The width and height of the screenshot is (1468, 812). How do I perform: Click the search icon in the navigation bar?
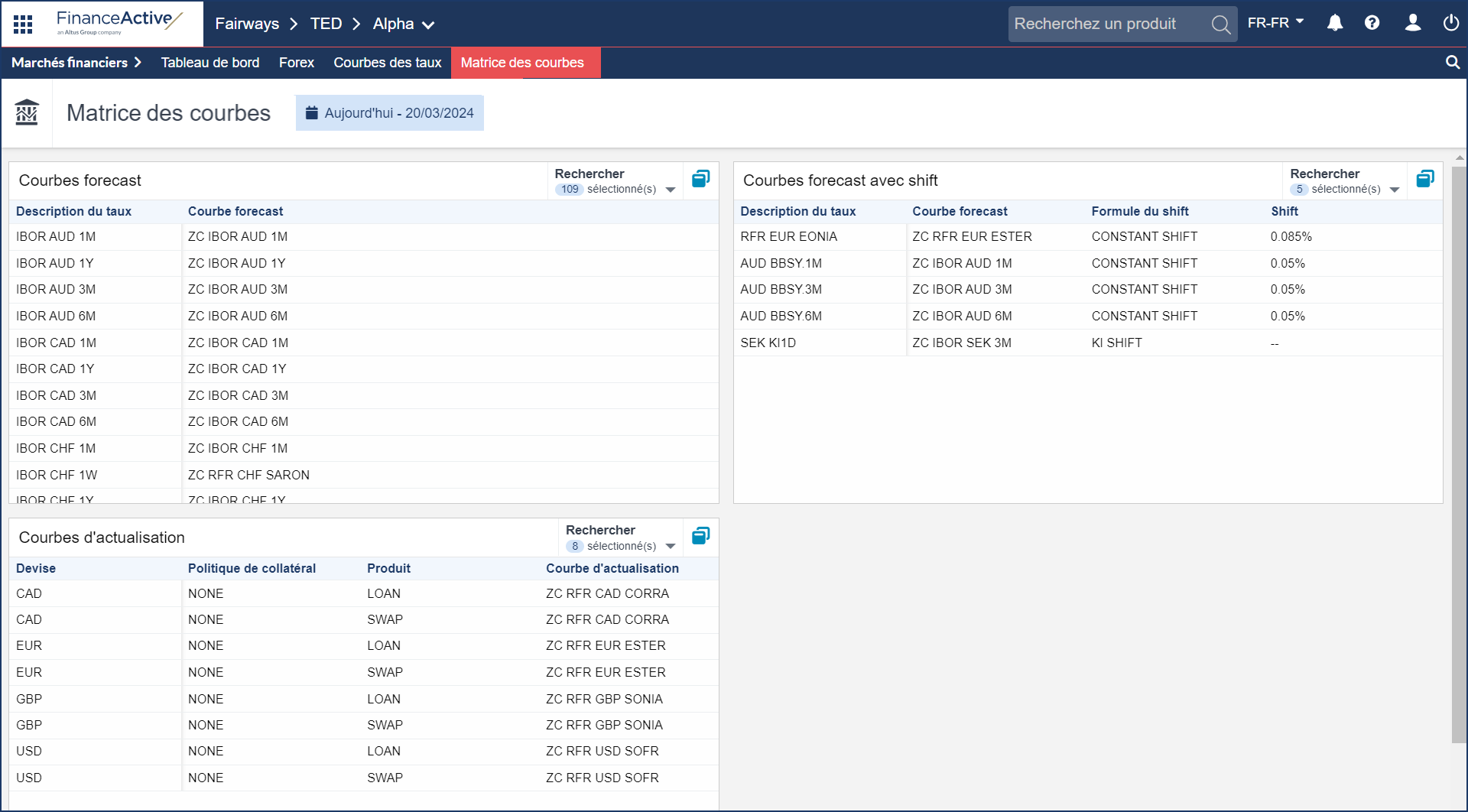[1453, 63]
